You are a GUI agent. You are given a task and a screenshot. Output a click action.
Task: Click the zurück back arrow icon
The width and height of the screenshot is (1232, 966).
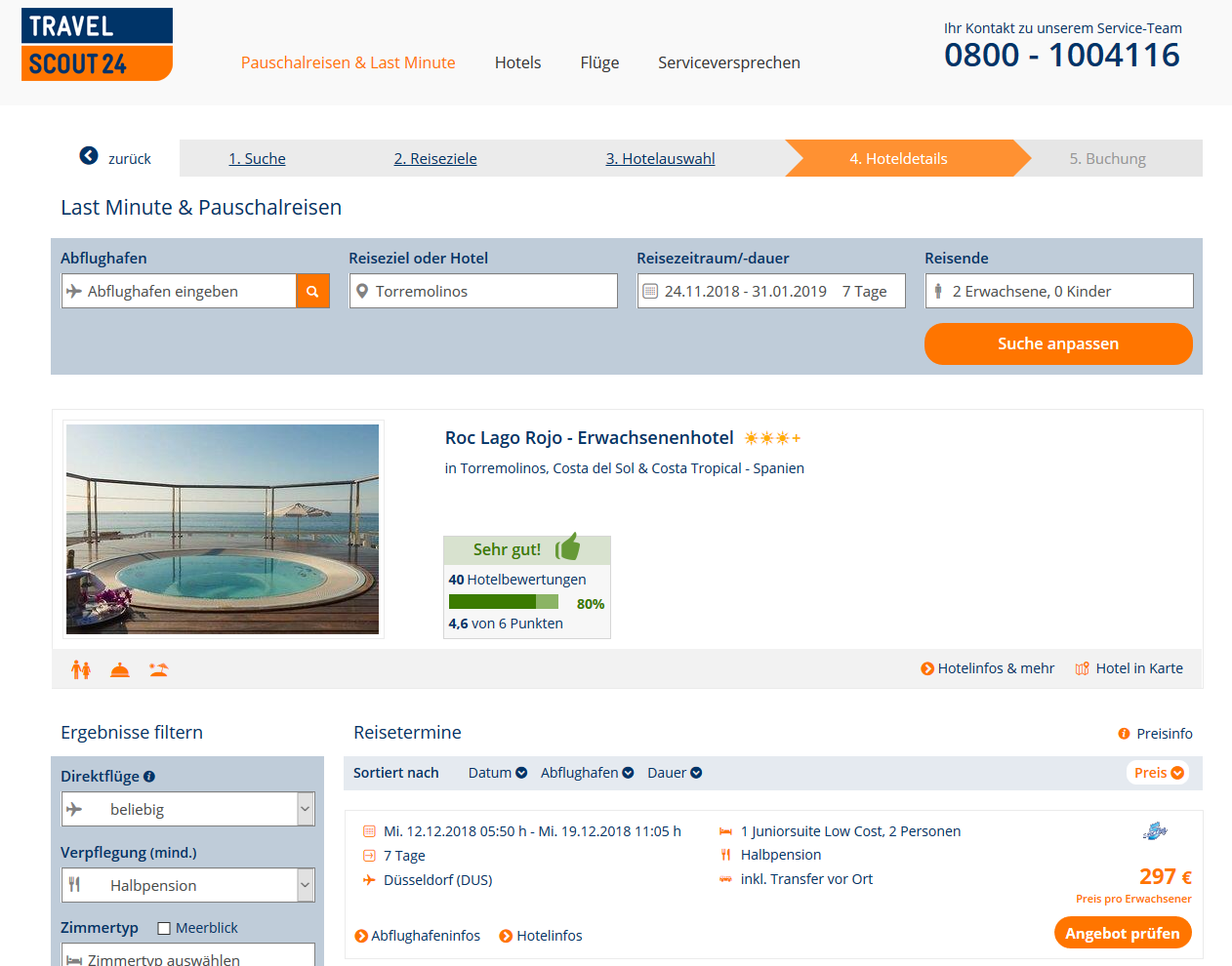(x=89, y=155)
